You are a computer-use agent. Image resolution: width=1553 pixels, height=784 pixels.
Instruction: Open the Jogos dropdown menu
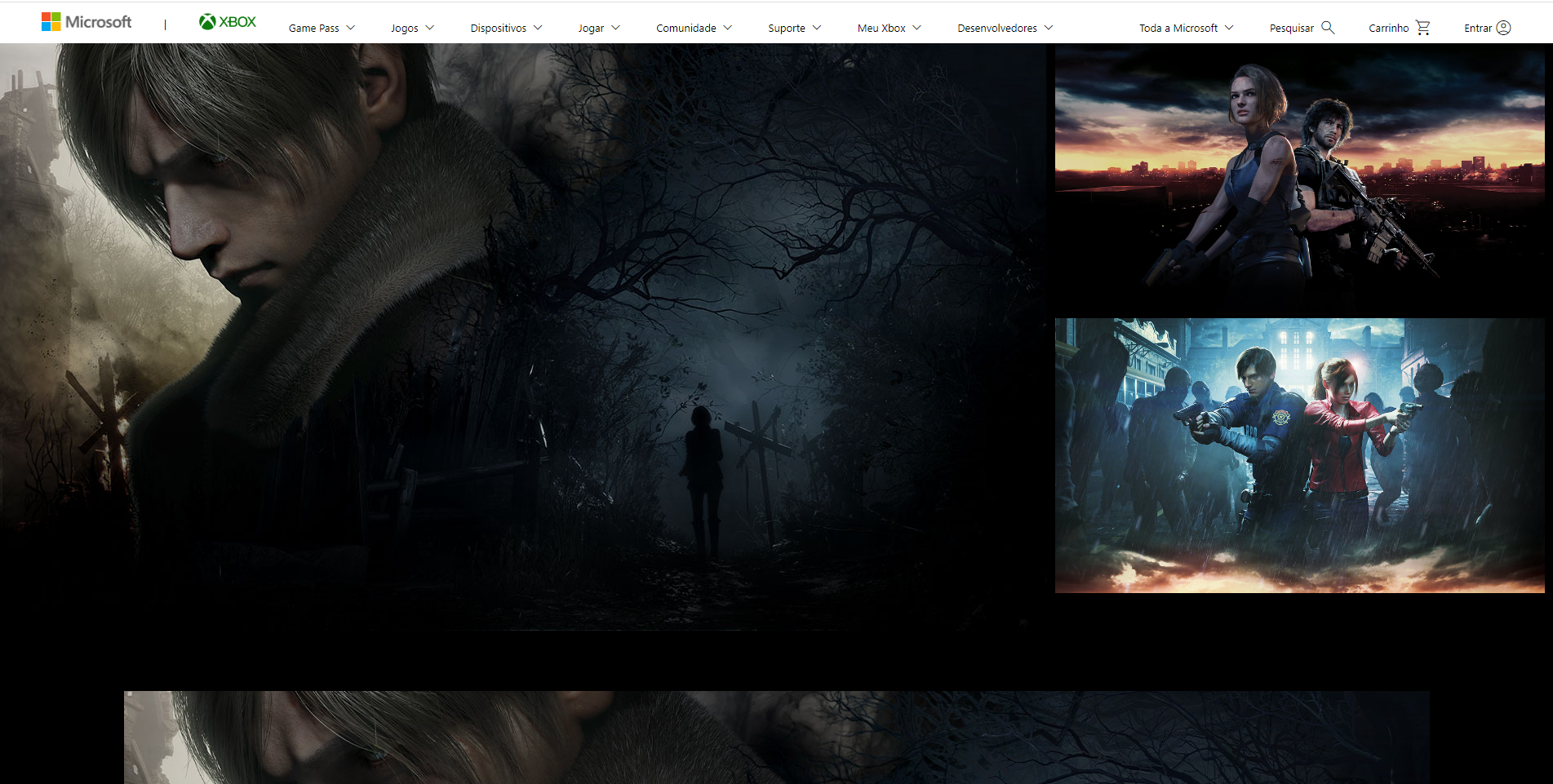pos(412,28)
